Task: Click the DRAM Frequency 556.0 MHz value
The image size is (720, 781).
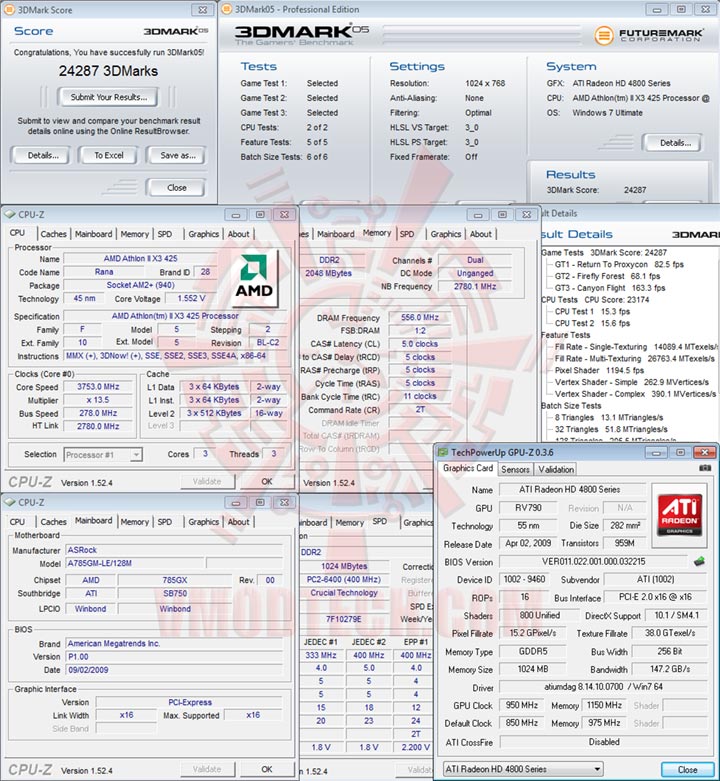Action: 420,317
